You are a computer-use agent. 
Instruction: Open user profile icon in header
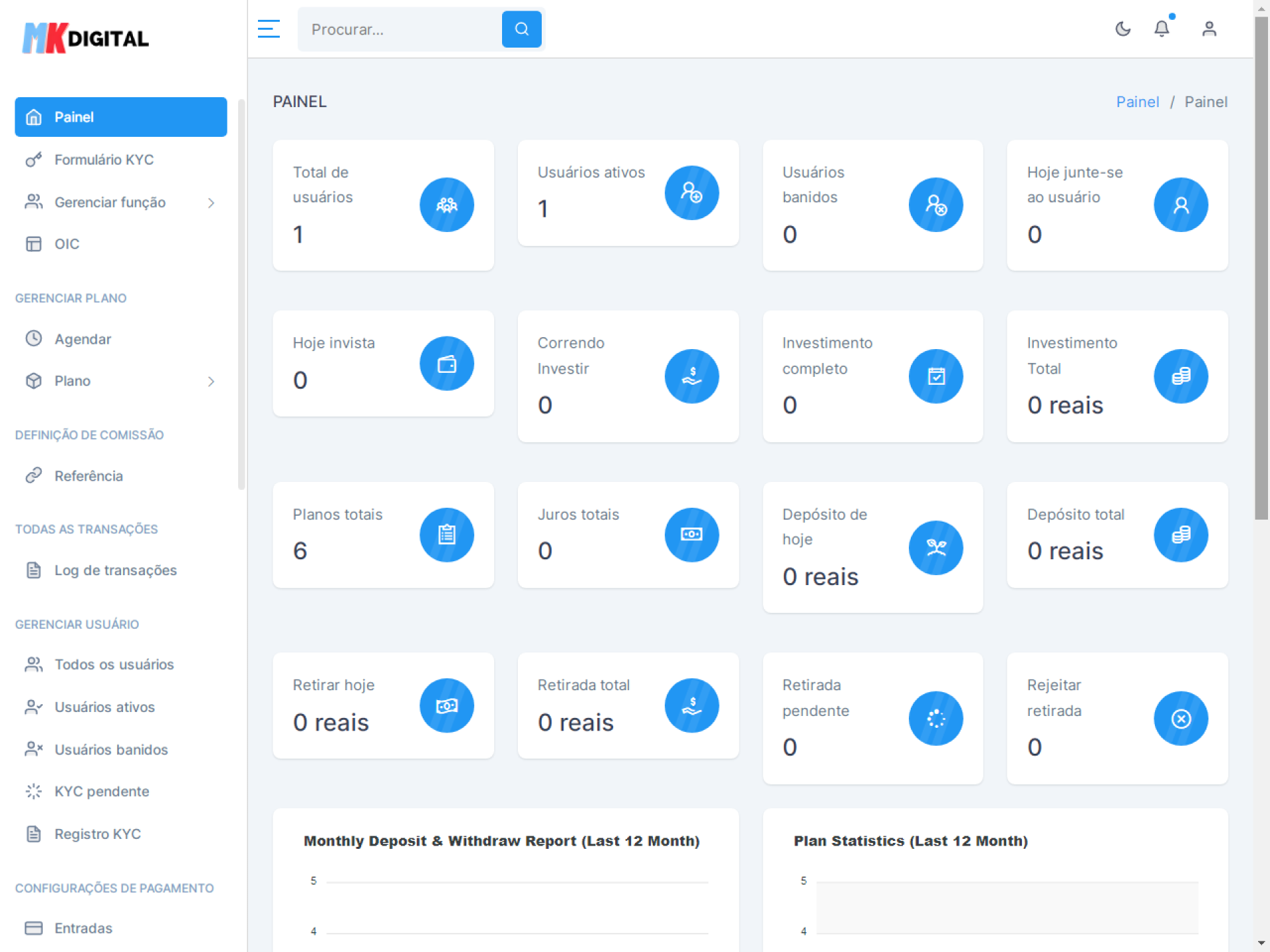[1208, 29]
